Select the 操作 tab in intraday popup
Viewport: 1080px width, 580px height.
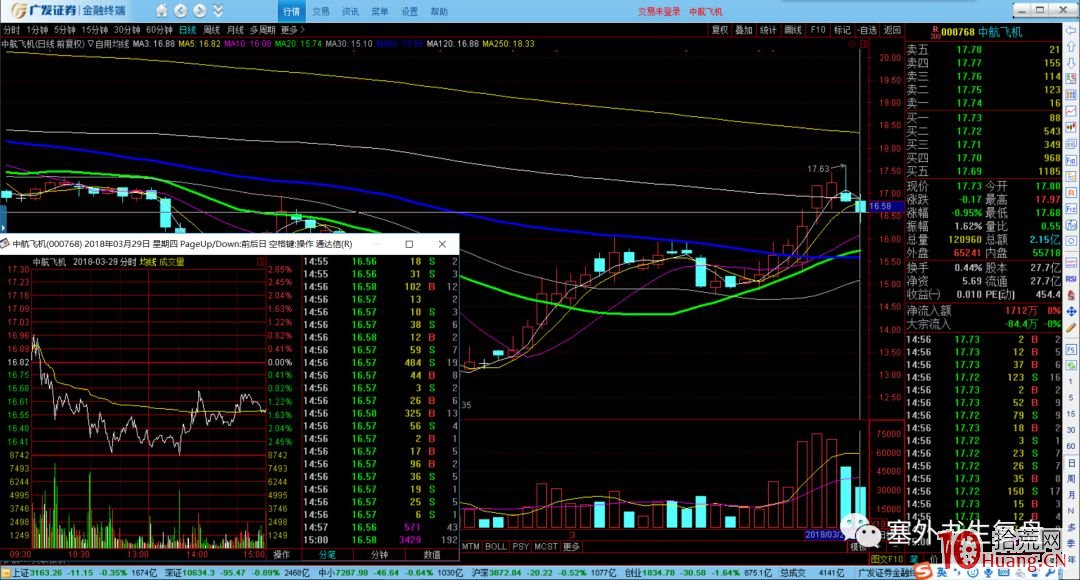pyautogui.click(x=282, y=555)
